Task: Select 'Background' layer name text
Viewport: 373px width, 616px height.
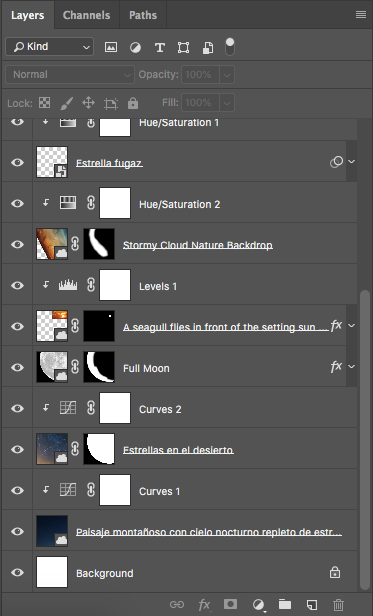Action: (x=105, y=573)
